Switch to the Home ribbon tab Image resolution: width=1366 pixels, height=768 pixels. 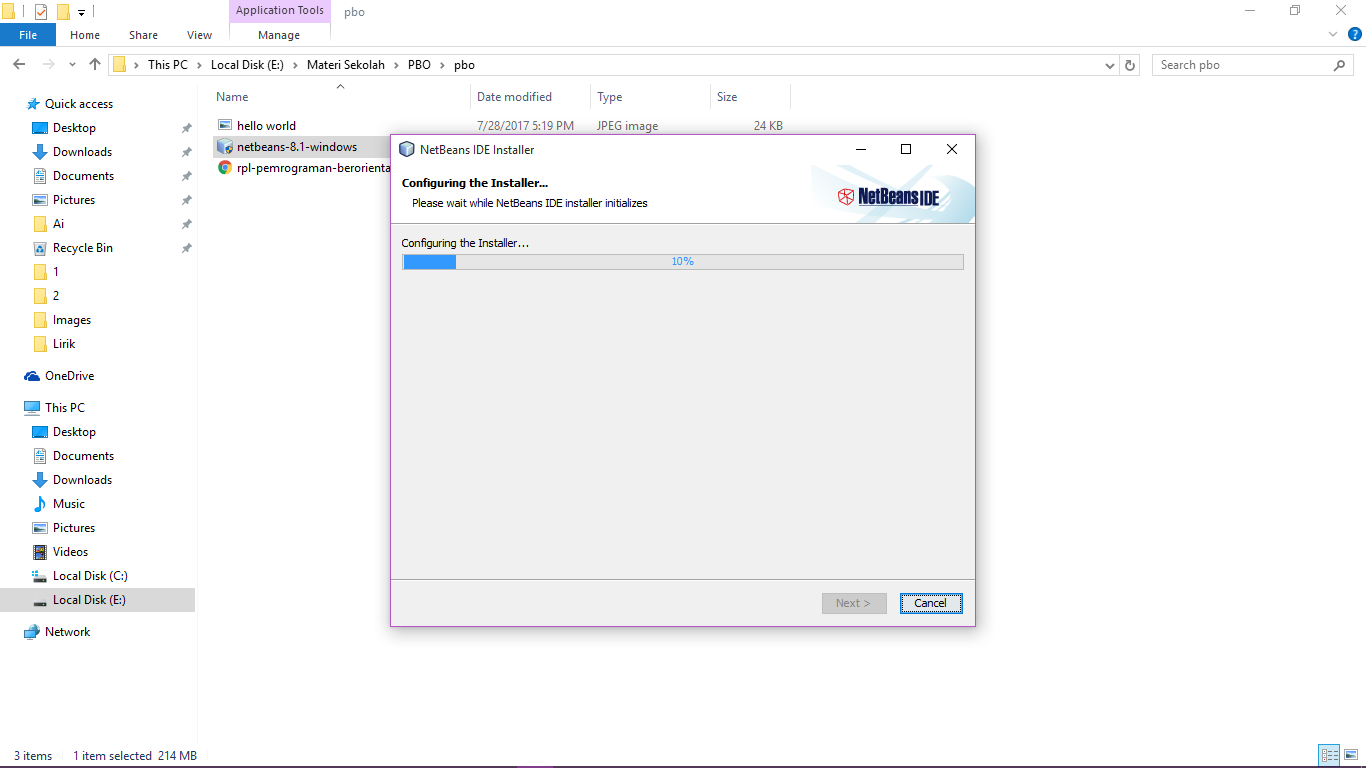tap(85, 35)
